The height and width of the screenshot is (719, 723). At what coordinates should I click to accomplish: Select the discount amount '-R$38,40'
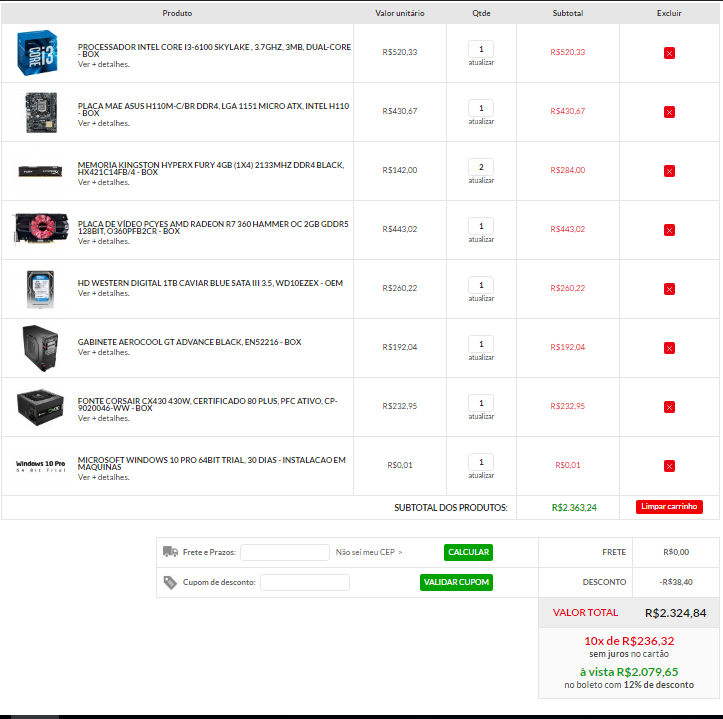676,582
